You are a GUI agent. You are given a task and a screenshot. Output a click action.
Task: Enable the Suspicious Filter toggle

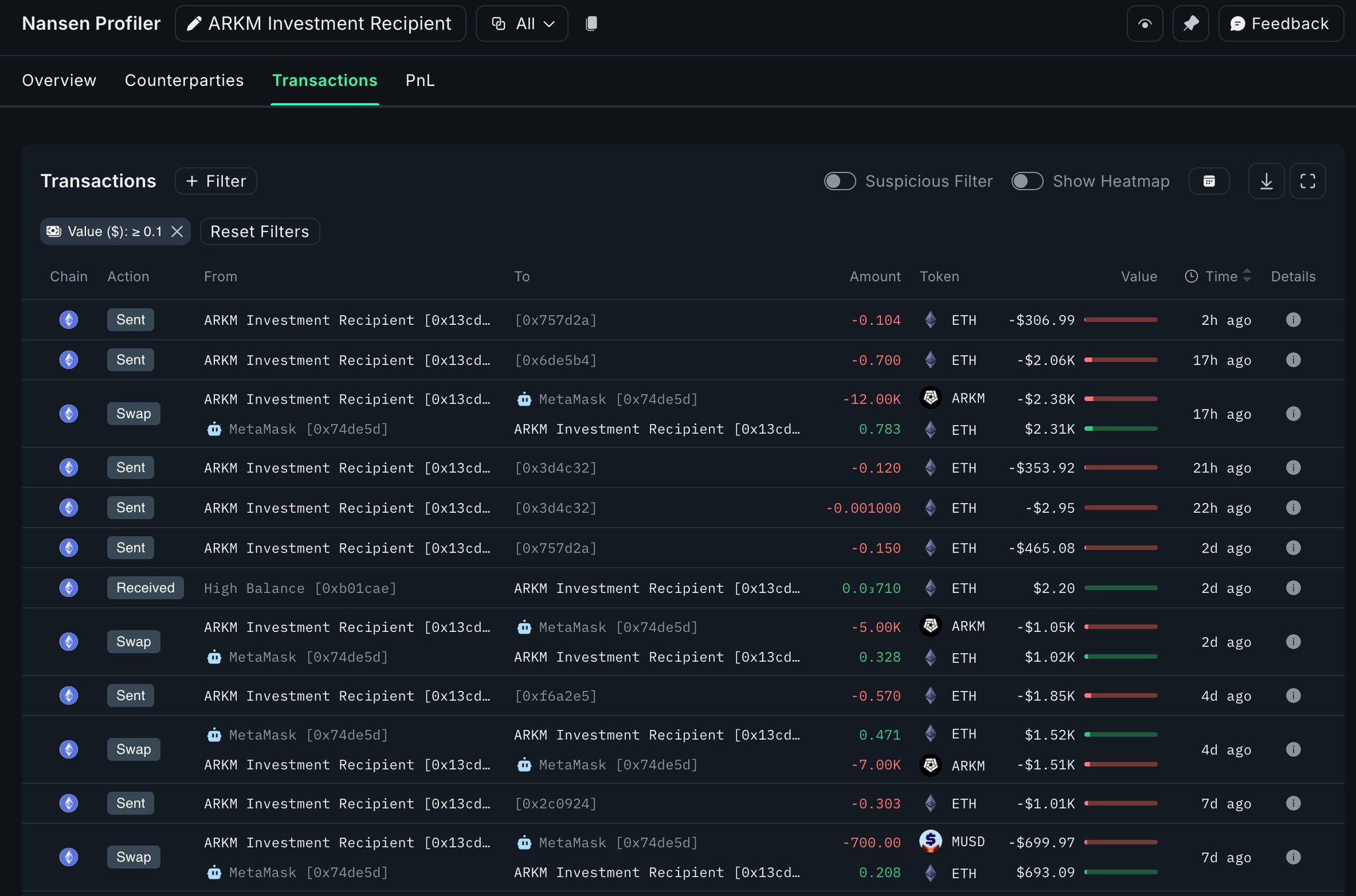(840, 181)
